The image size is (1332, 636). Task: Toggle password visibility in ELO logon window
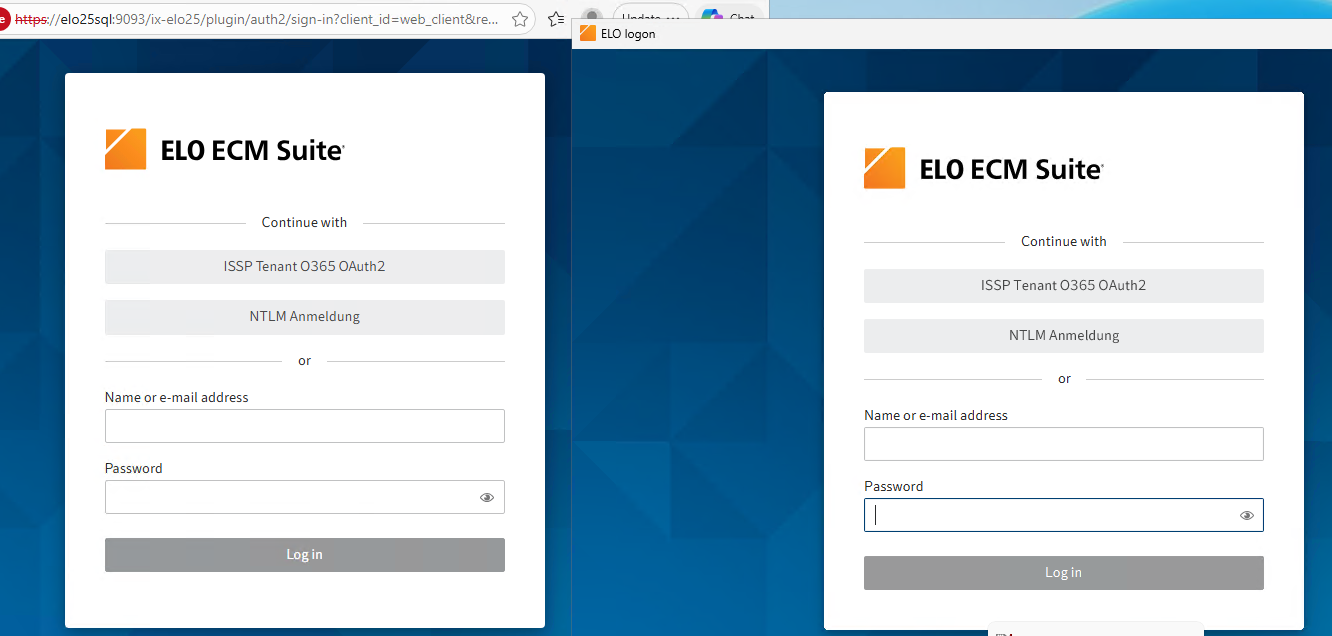click(1247, 516)
